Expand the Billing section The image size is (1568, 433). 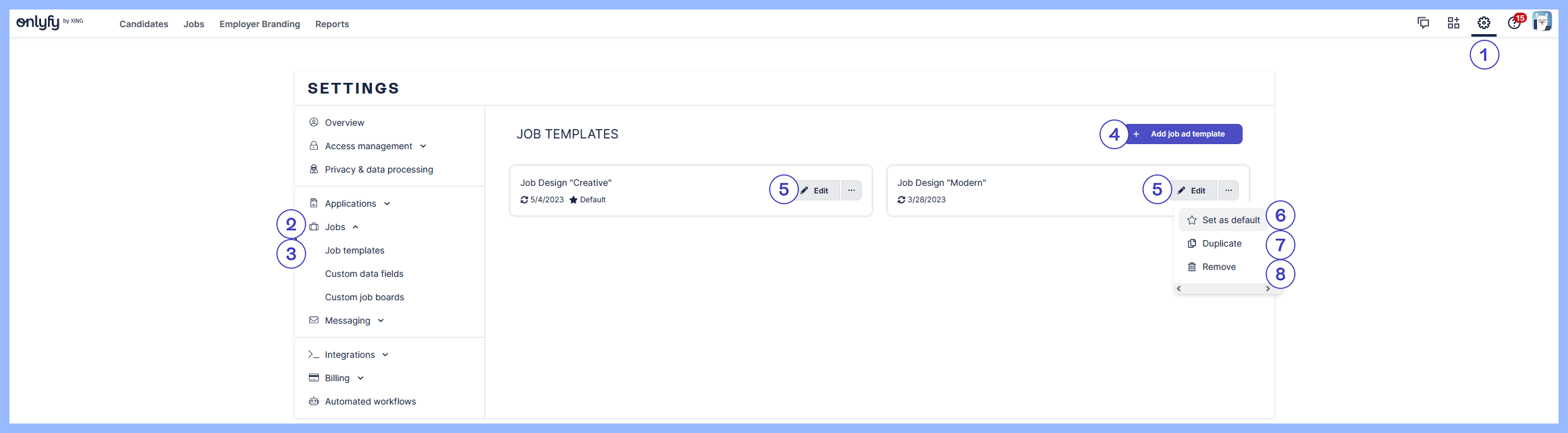click(344, 378)
